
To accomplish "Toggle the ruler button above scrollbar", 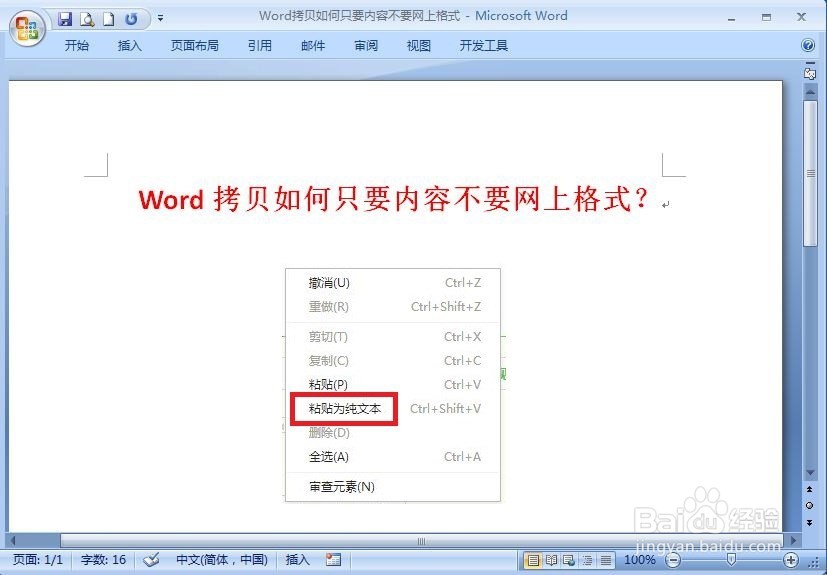I will coord(810,74).
